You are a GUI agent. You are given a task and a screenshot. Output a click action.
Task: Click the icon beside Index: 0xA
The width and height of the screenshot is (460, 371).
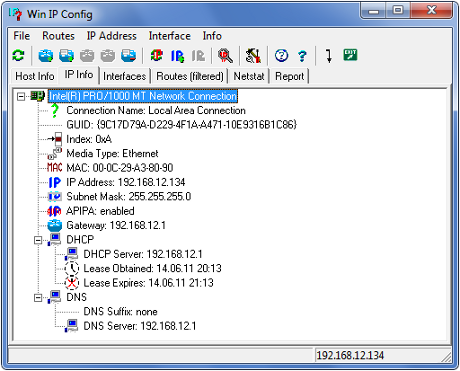55,139
